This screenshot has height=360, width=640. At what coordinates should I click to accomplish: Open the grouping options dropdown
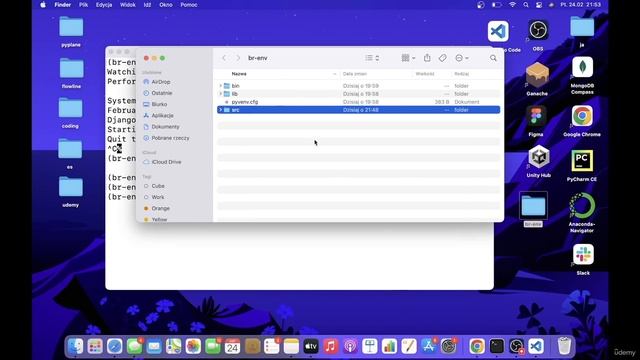tap(408, 58)
